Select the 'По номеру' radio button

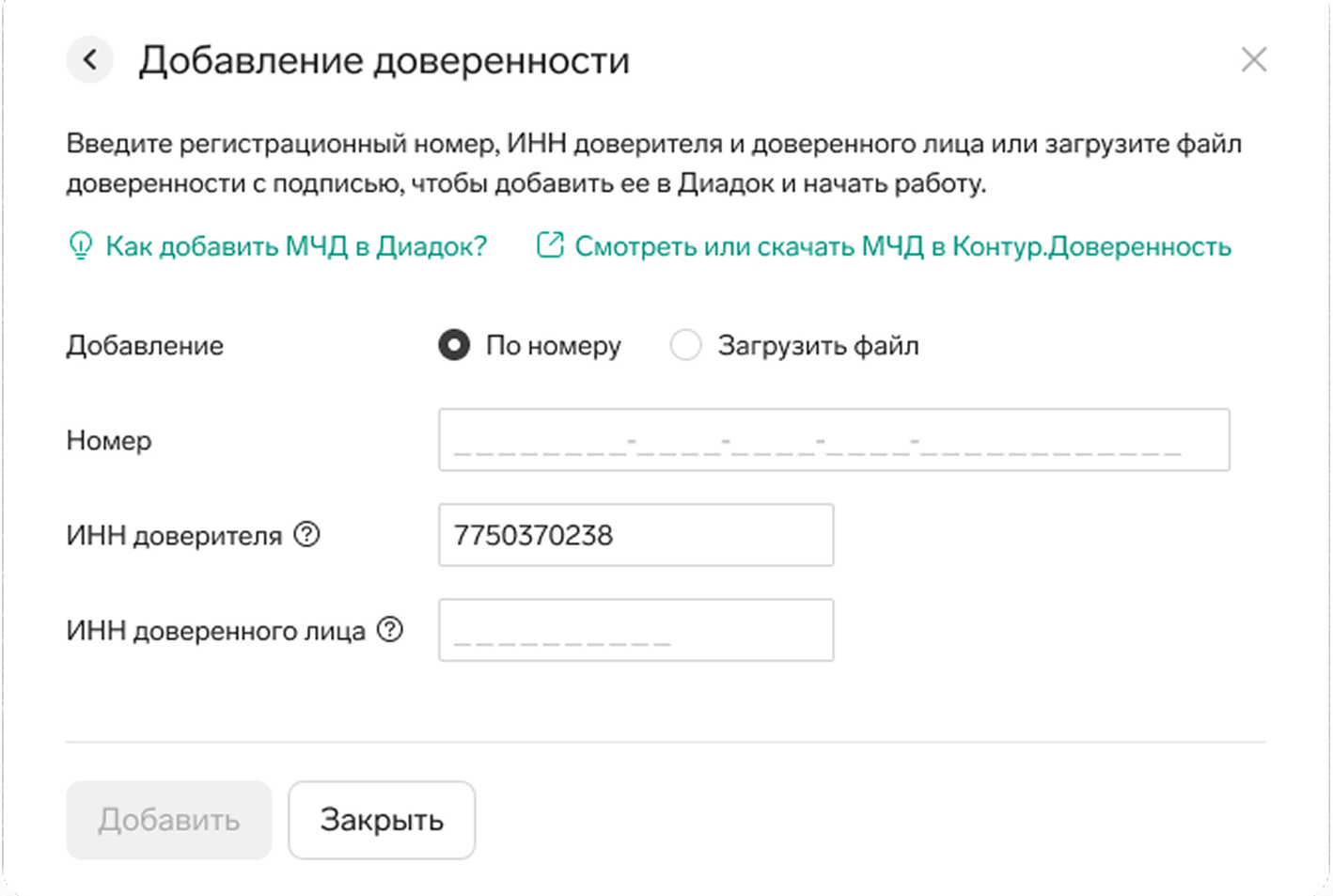coord(454,345)
